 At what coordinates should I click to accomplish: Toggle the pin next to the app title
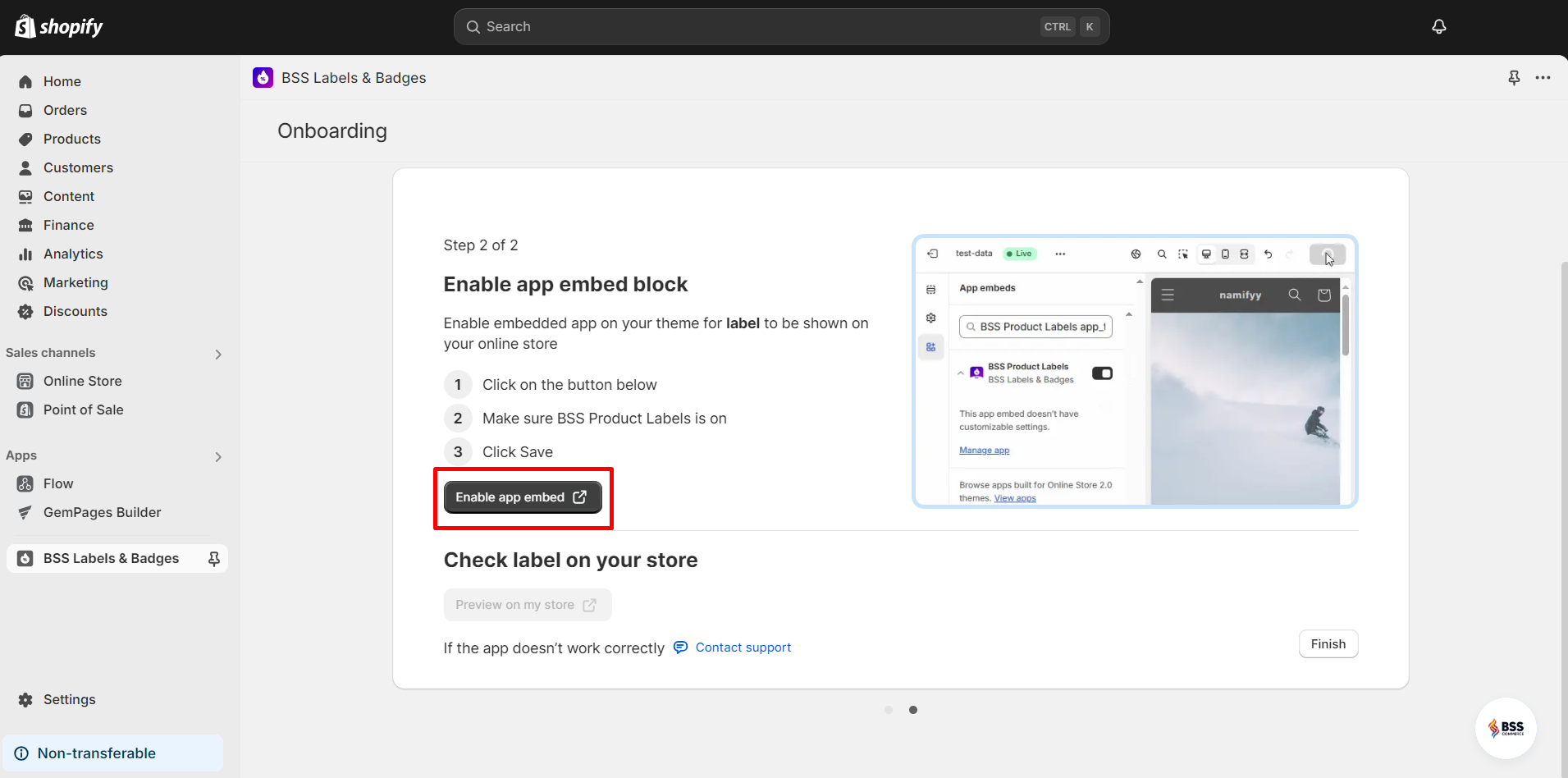(x=1513, y=77)
